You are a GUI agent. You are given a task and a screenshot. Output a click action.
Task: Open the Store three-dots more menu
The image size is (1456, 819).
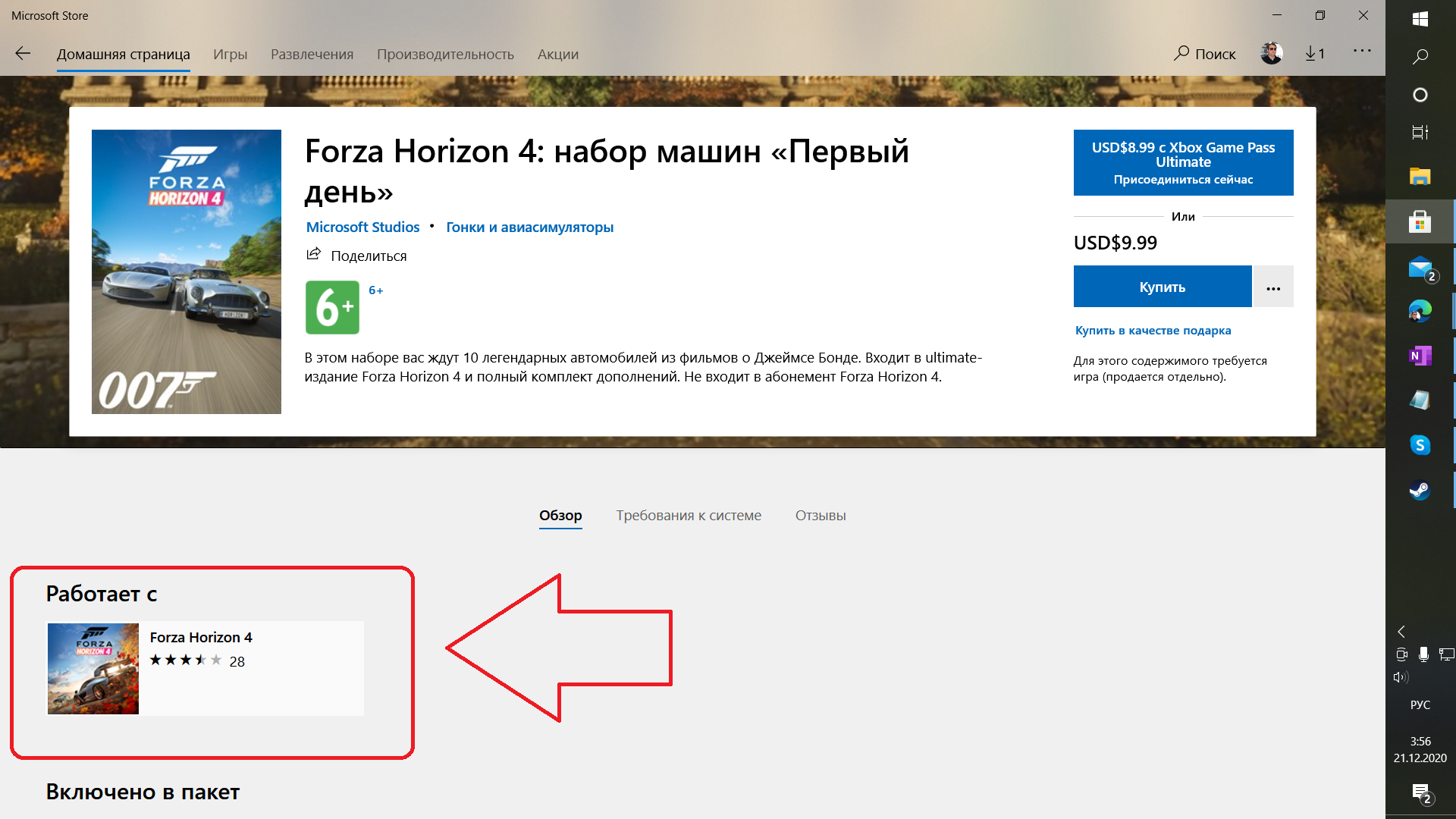coord(1362,51)
